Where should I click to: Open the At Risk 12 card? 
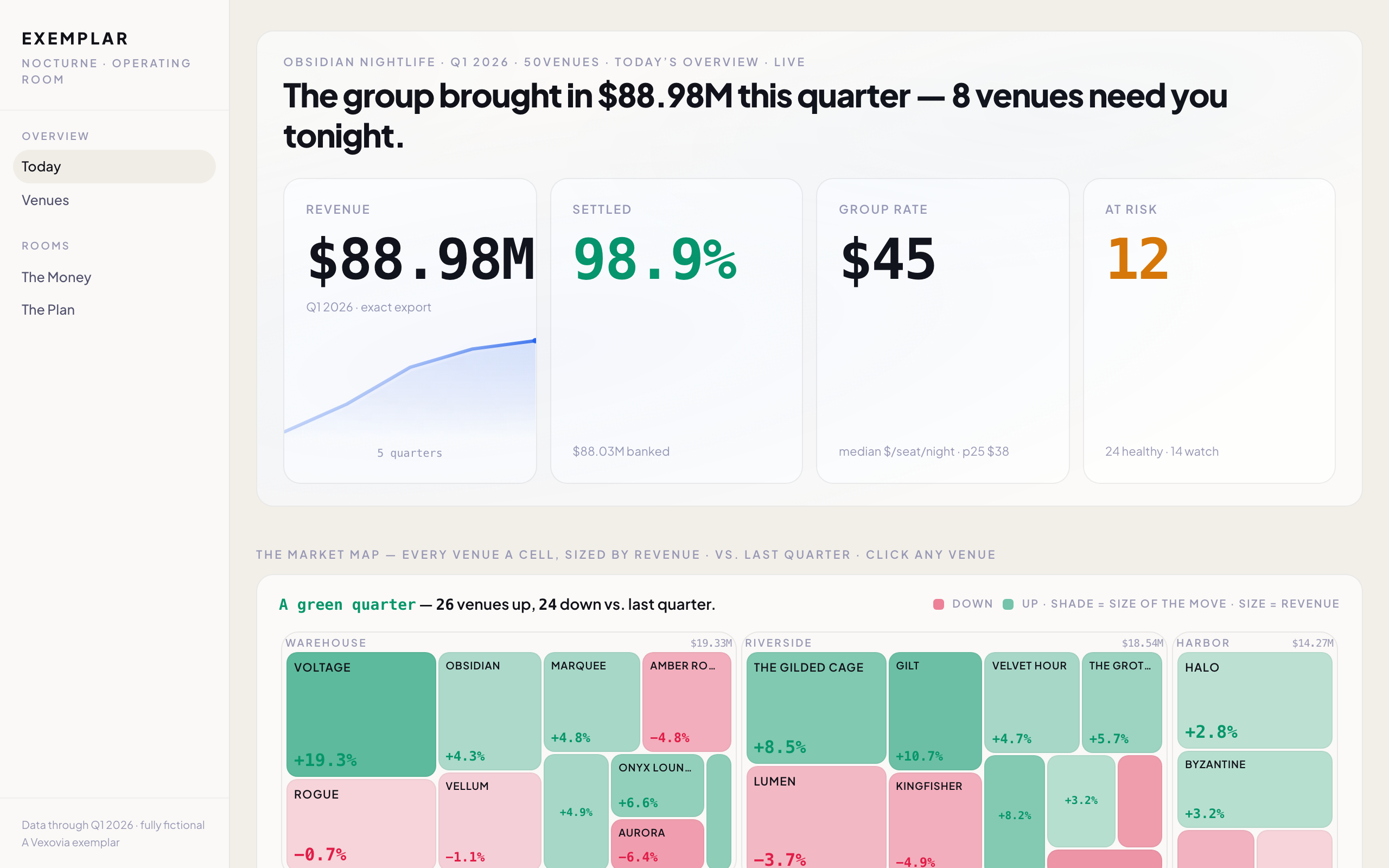click(1209, 331)
